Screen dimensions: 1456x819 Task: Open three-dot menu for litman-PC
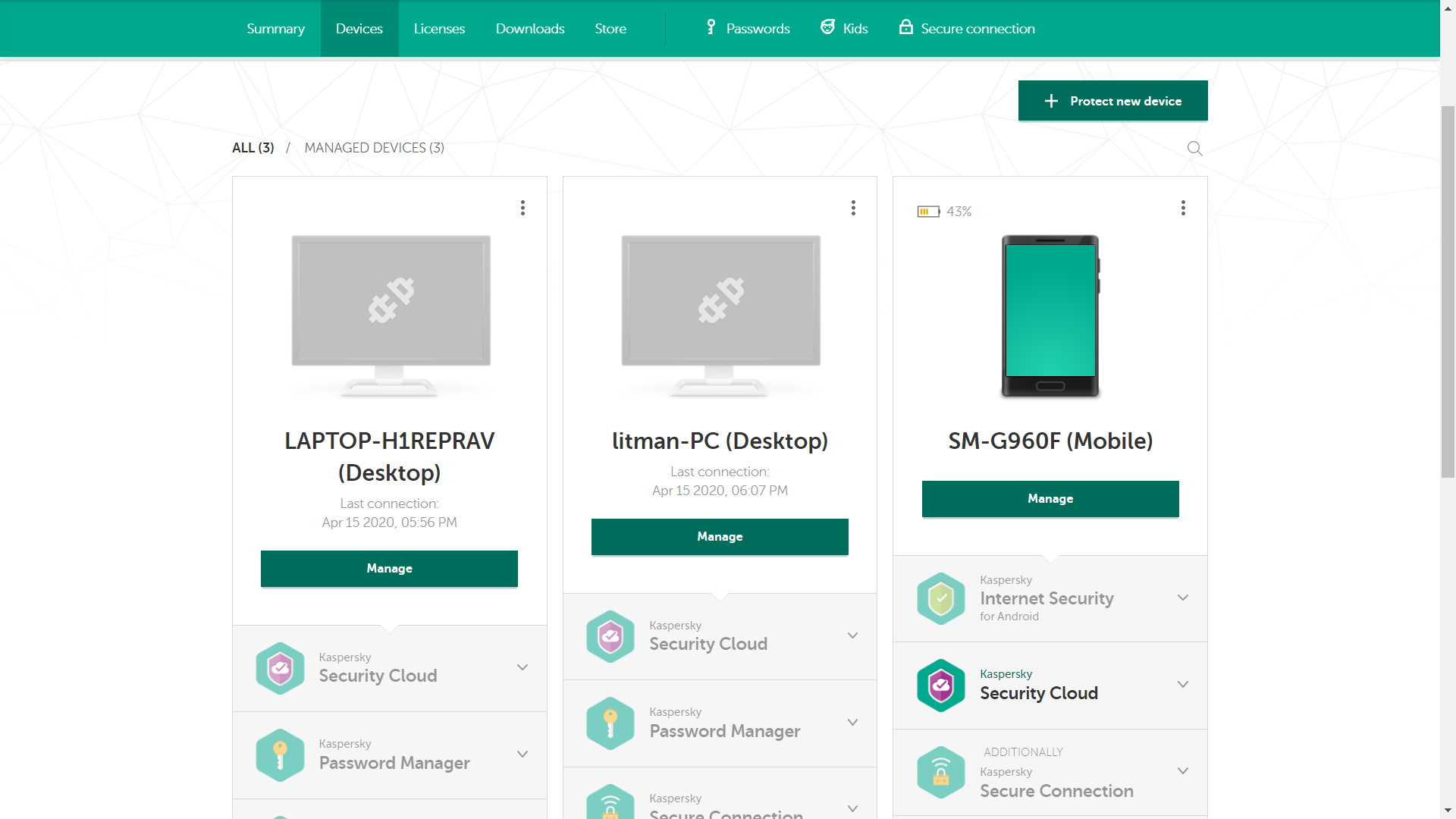click(853, 208)
